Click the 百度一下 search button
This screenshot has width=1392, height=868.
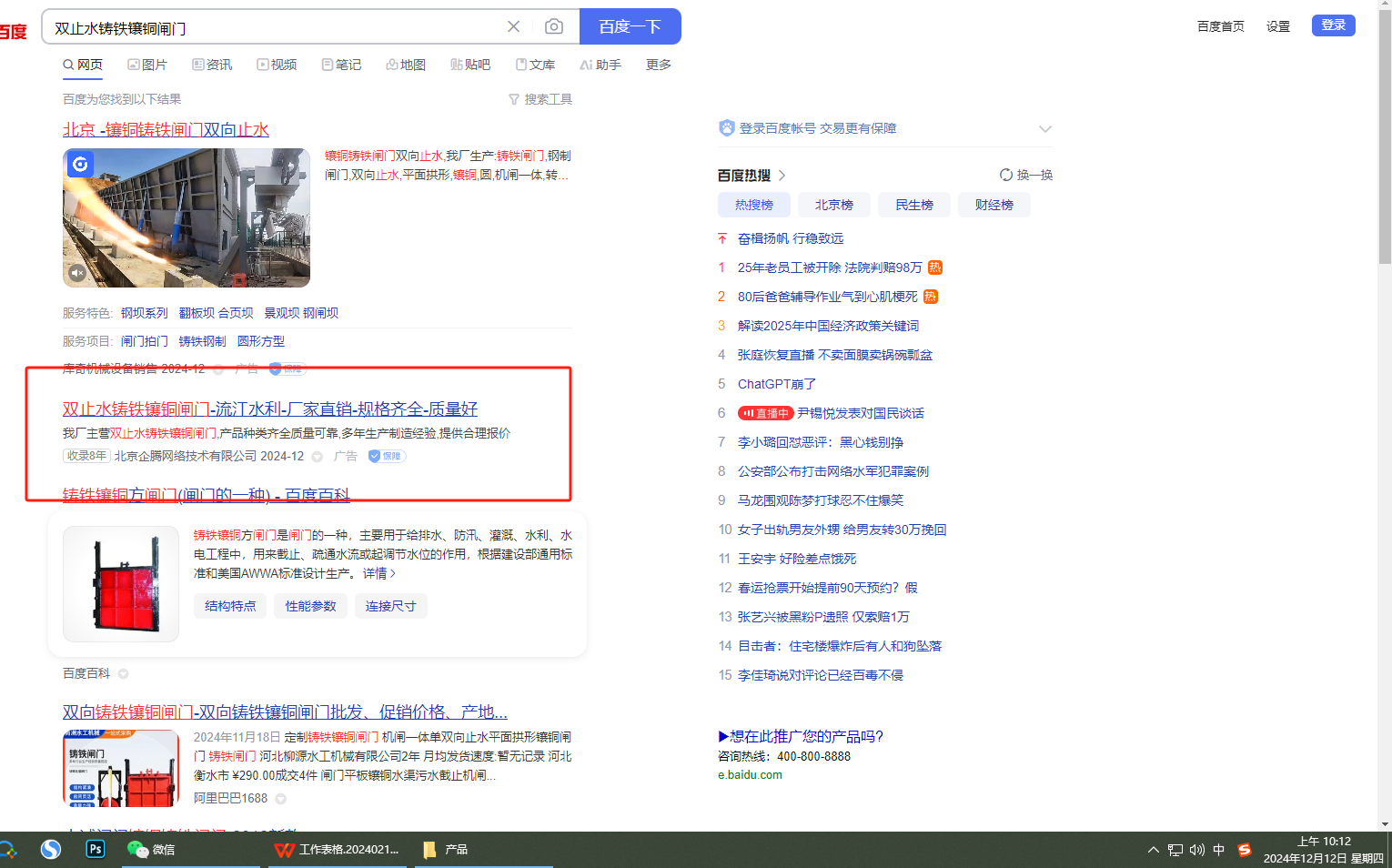click(630, 26)
